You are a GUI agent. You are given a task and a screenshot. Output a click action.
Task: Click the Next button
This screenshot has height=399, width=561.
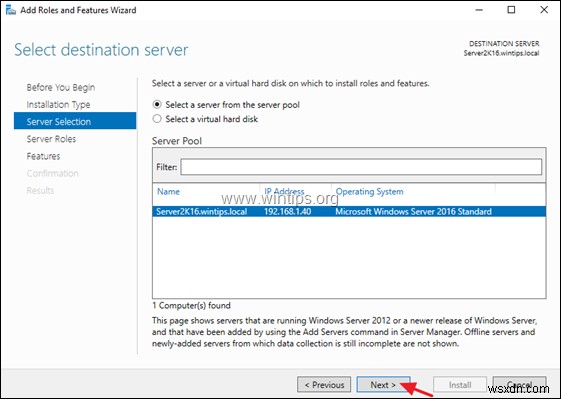pyautogui.click(x=383, y=385)
